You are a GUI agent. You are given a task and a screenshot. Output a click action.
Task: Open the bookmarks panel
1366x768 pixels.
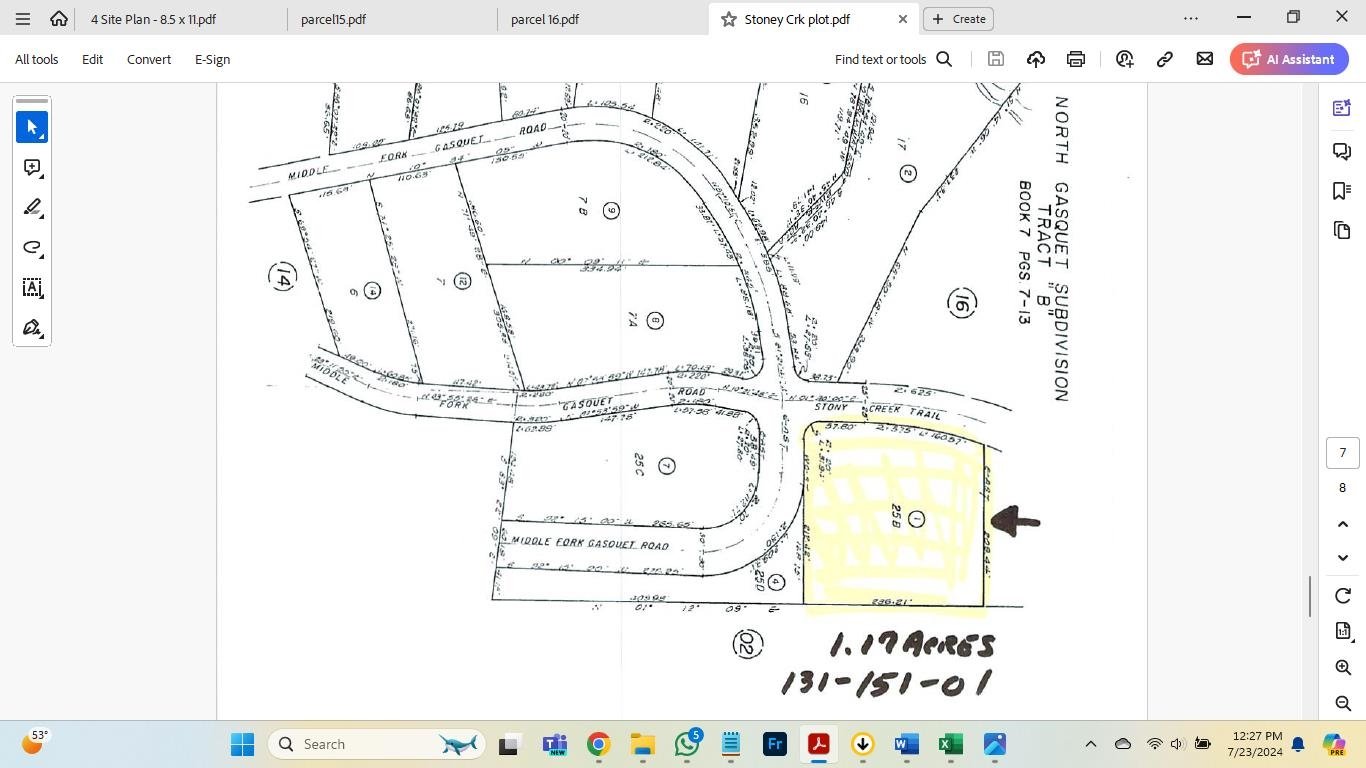pyautogui.click(x=1342, y=191)
